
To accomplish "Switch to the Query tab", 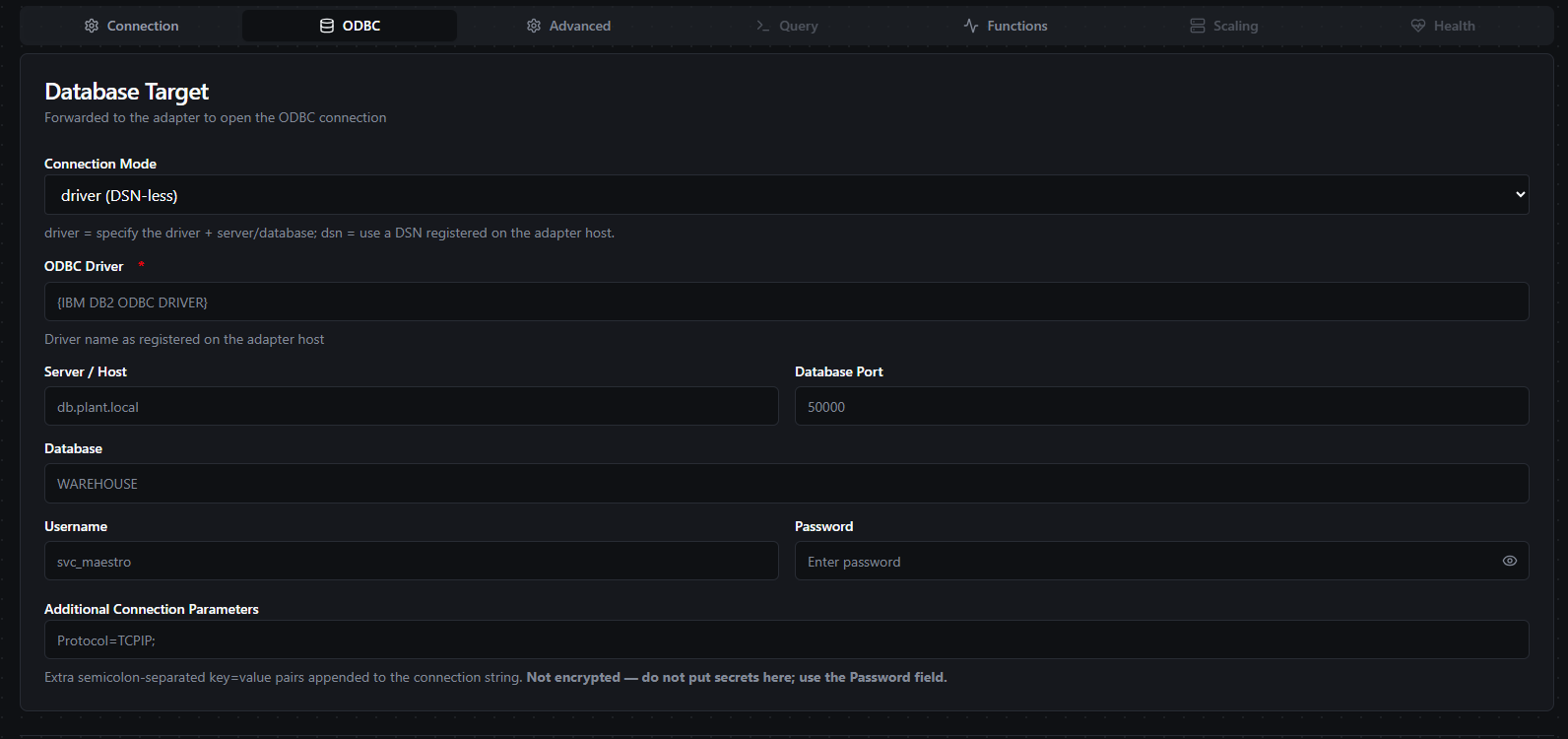I will pos(787,26).
